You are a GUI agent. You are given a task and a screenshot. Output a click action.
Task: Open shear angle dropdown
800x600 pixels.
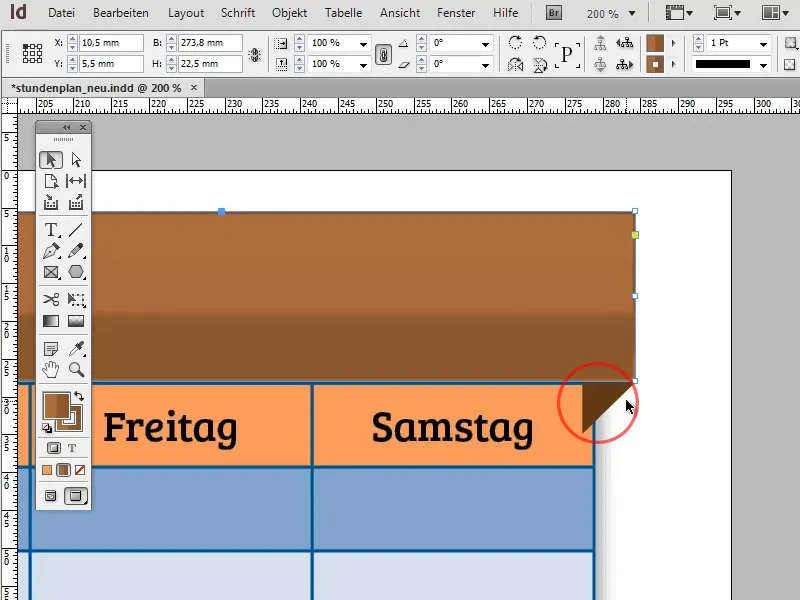[485, 65]
